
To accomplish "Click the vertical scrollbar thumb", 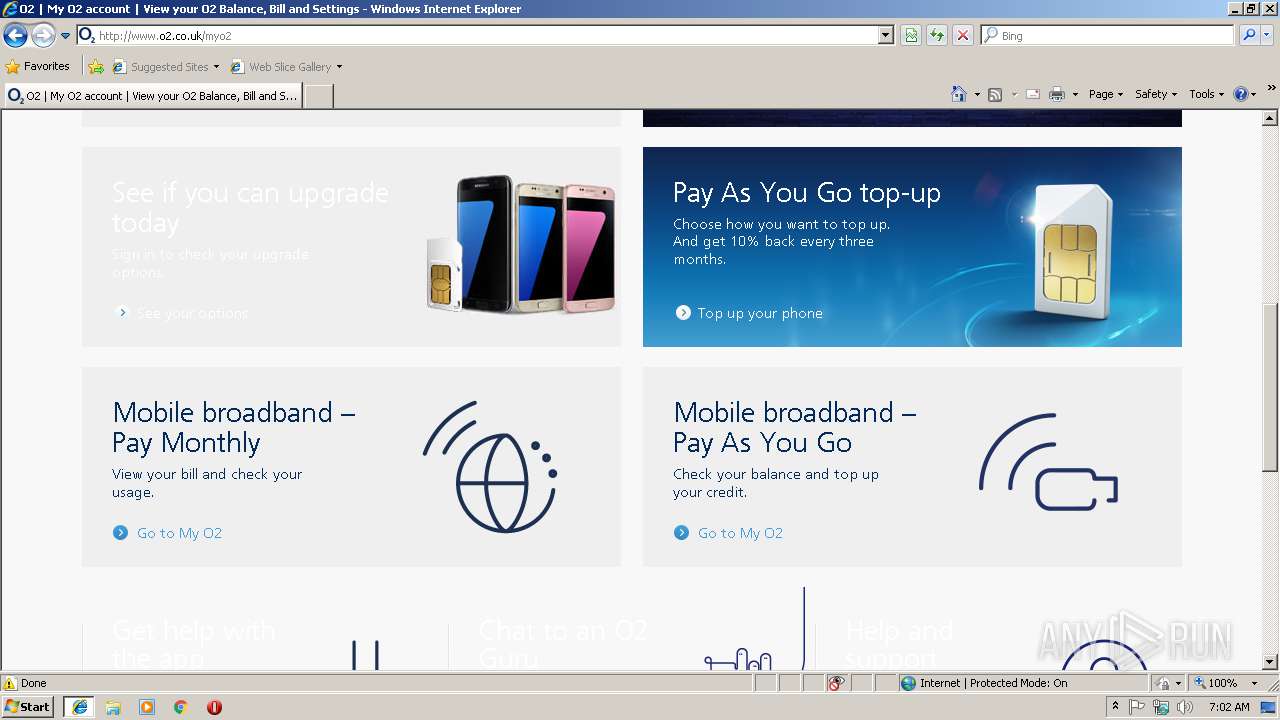I will (x=1270, y=385).
